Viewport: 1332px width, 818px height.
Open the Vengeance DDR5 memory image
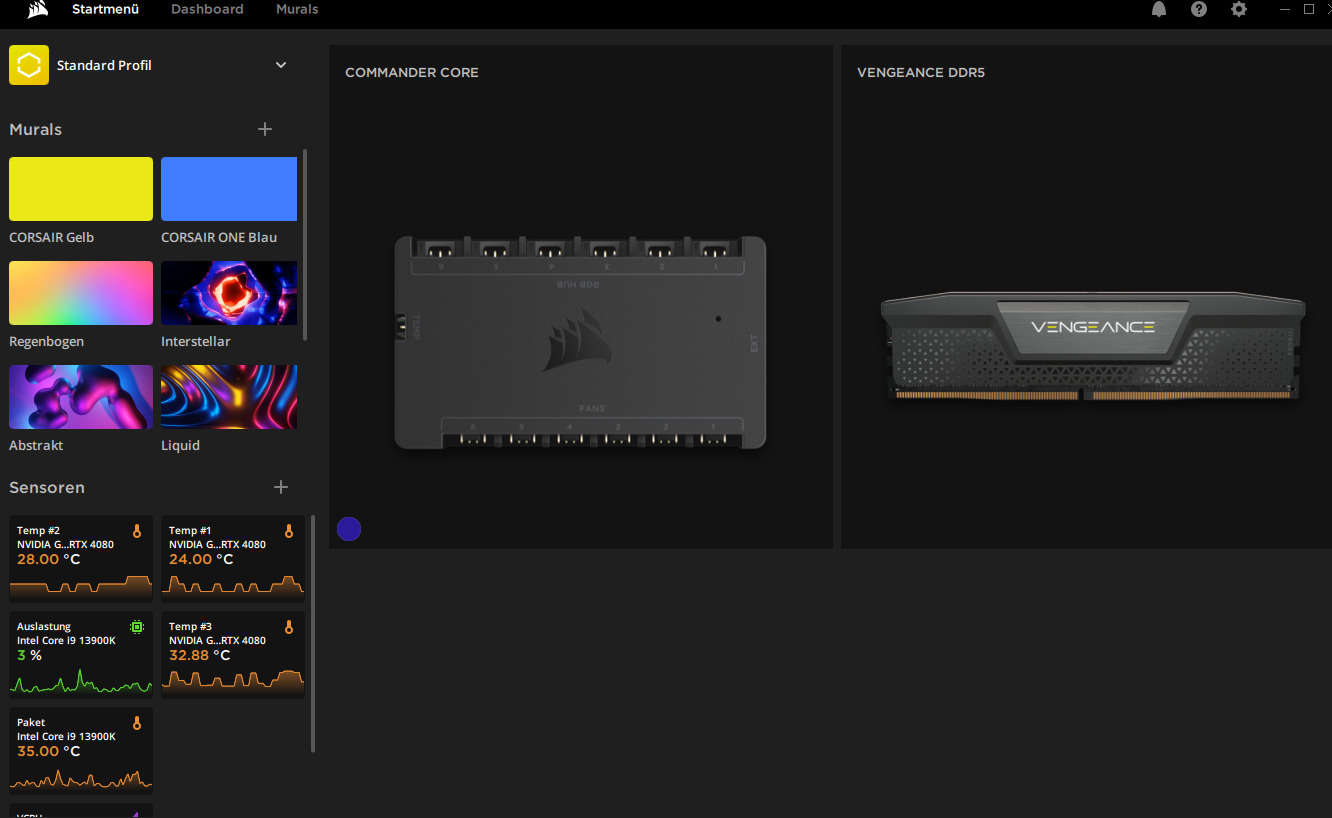(x=1093, y=347)
